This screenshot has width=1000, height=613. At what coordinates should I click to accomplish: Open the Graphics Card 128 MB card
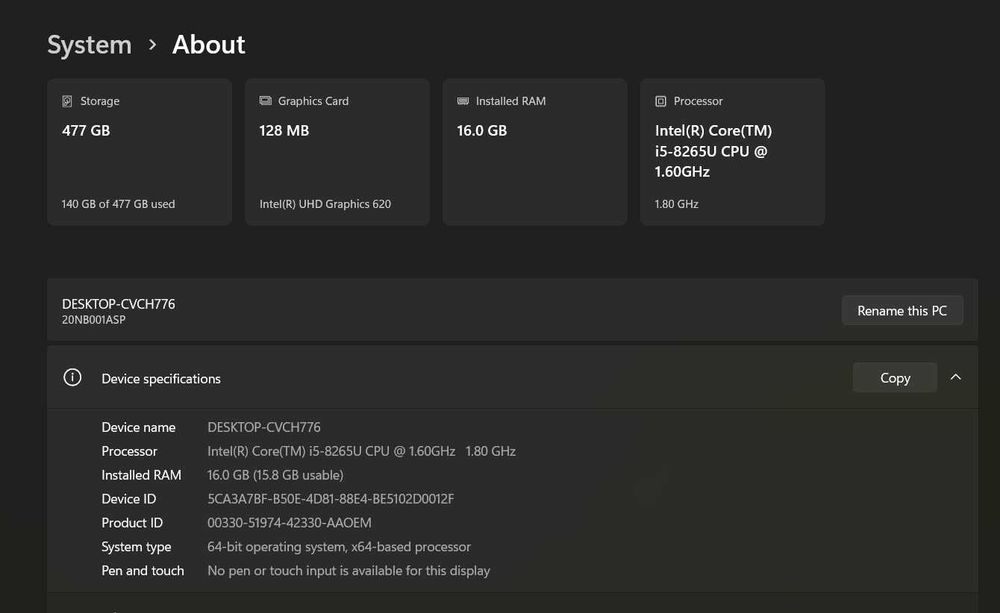click(x=337, y=152)
